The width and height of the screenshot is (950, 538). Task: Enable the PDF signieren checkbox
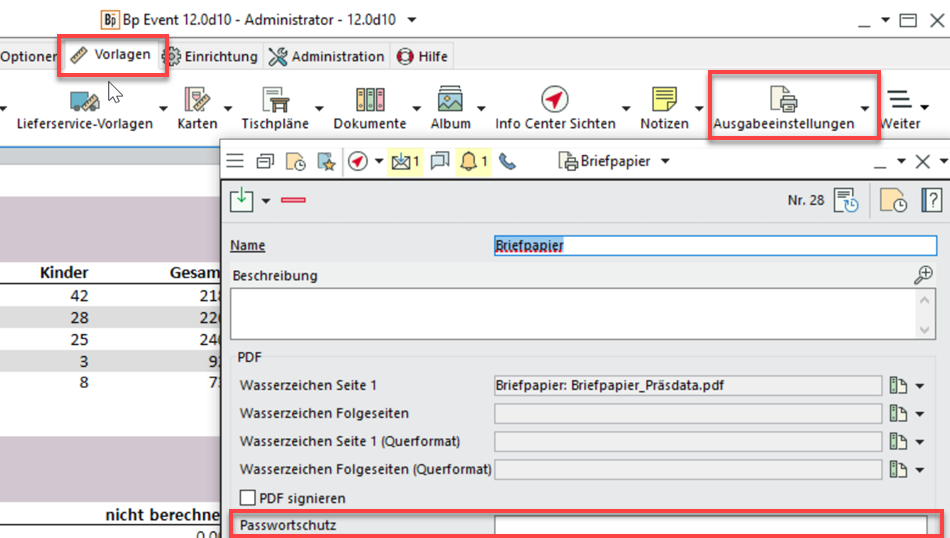pos(248,497)
